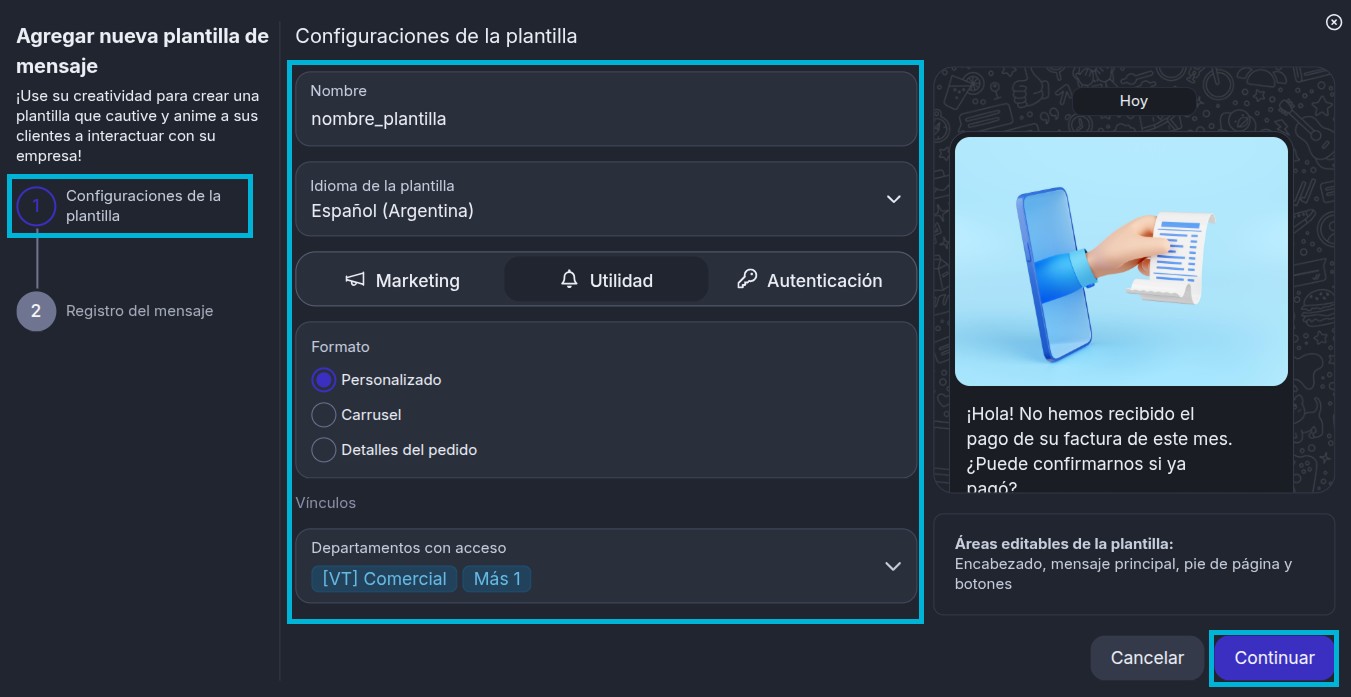Click the Continuar button
This screenshot has height=697, width=1351.
tap(1273, 658)
